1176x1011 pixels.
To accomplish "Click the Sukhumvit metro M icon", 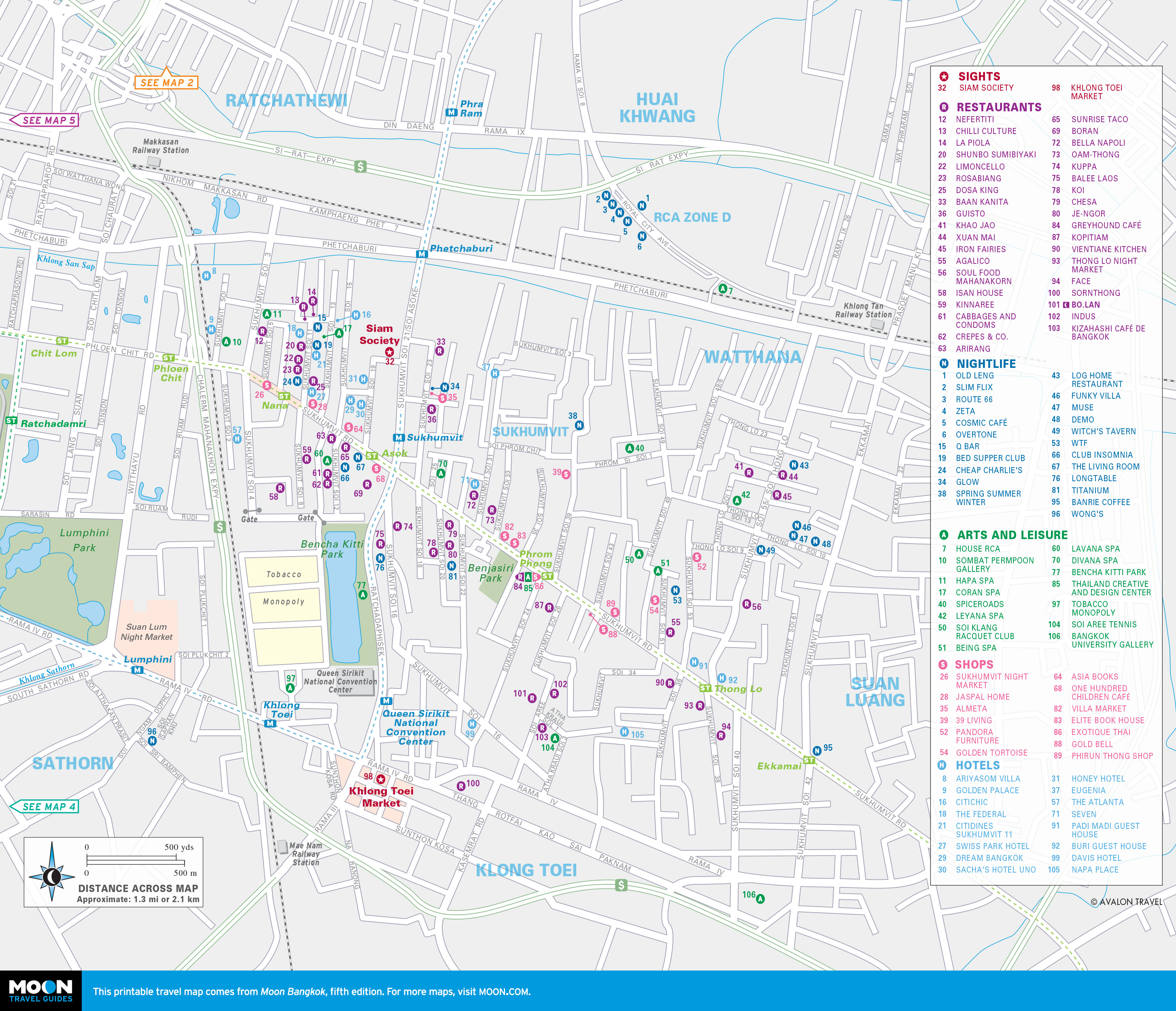I will coord(399,438).
